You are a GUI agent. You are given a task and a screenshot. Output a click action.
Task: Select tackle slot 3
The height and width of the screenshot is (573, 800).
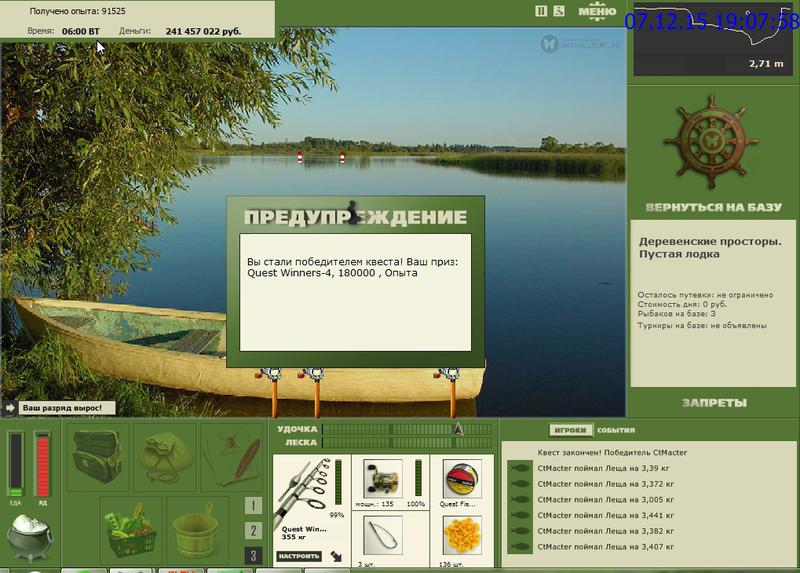(x=254, y=555)
